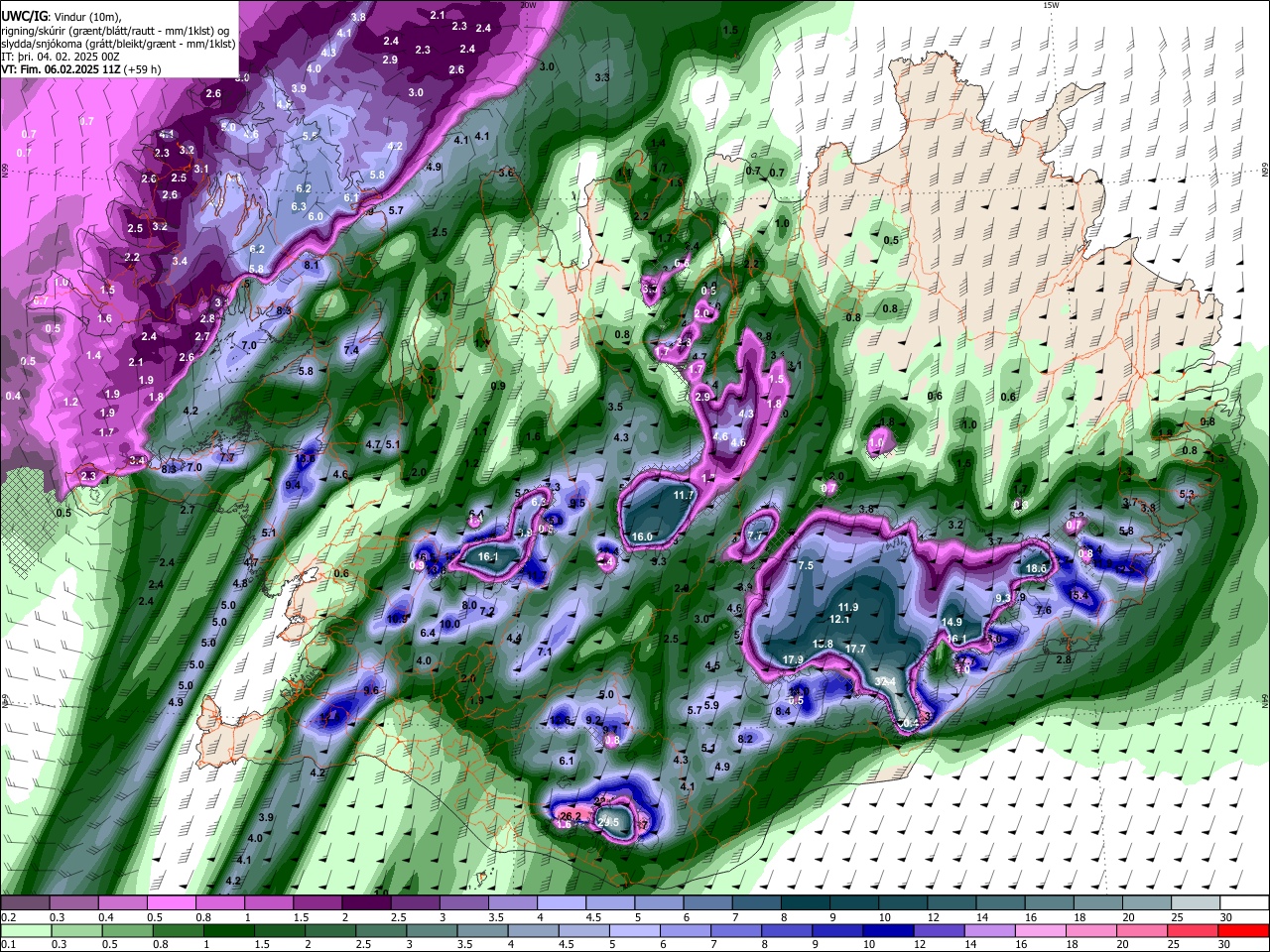This screenshot has height=952, width=1270.
Task: Click the dark teal 9 swatch in the snow scale
Action: (x=853, y=902)
